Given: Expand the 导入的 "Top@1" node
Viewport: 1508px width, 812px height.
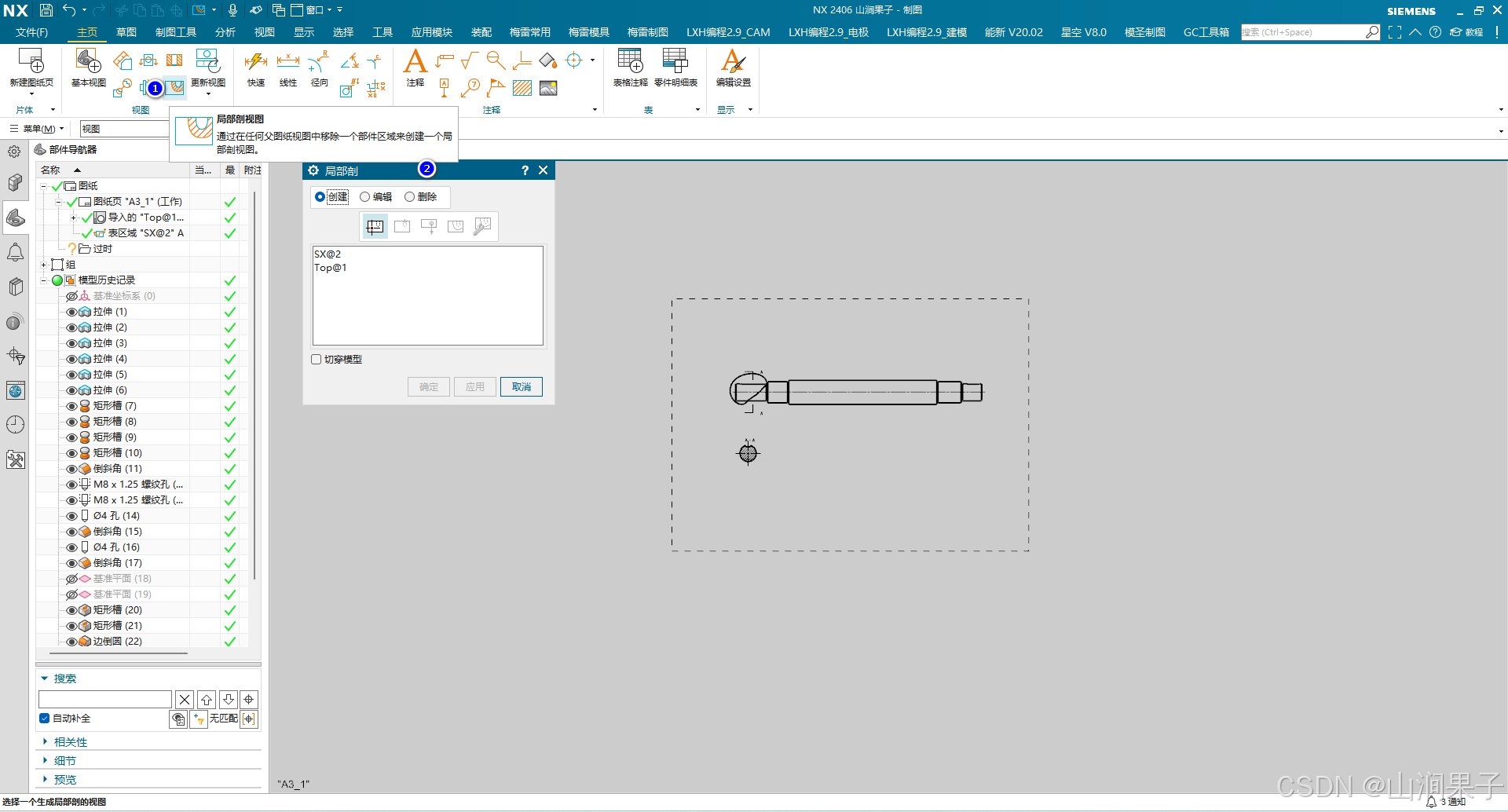Looking at the screenshot, I should coord(74,218).
